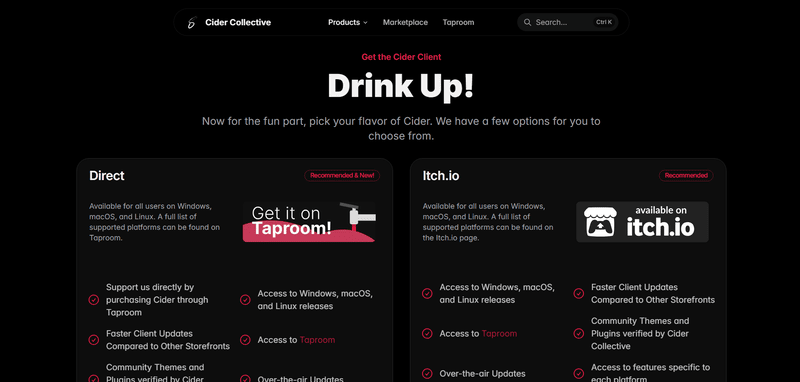Click the Get the Cider Client label
800x382 pixels.
click(401, 57)
